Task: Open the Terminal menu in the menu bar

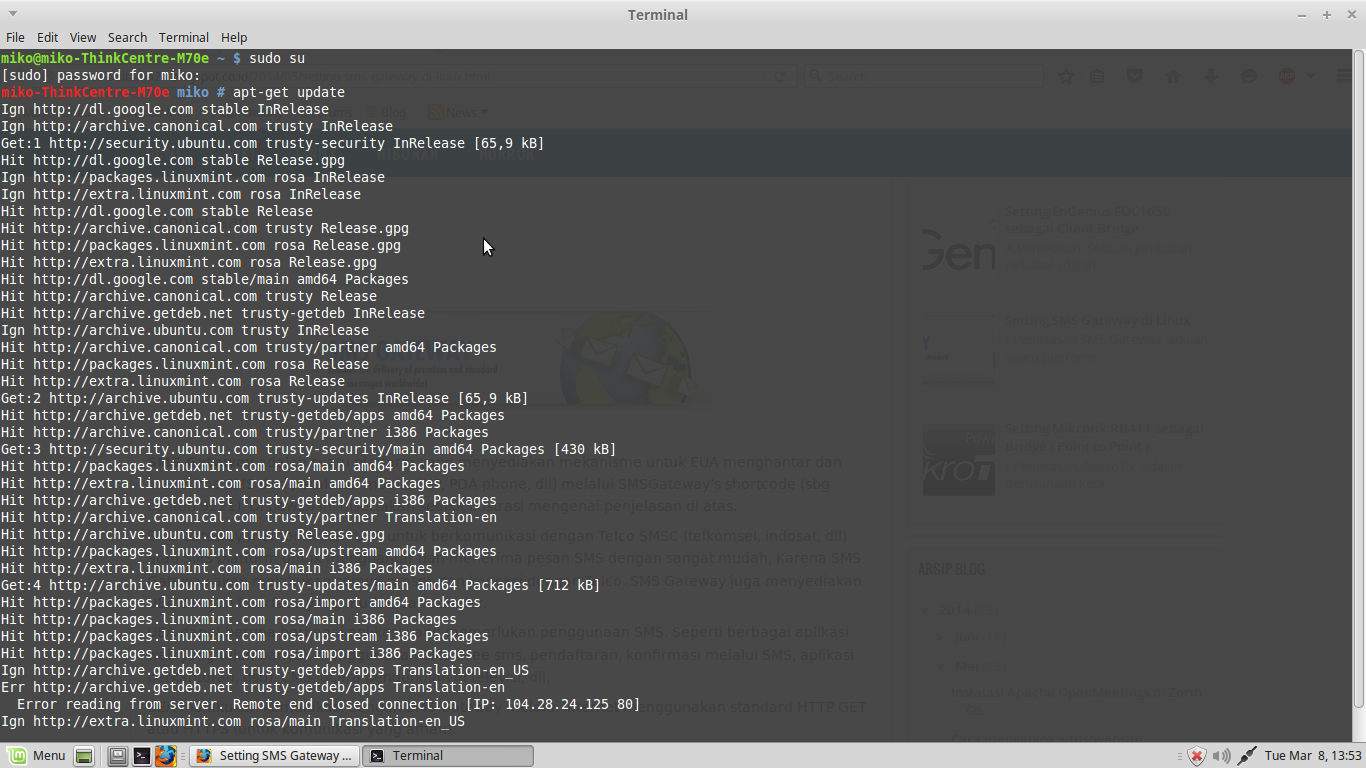Action: coord(184,37)
